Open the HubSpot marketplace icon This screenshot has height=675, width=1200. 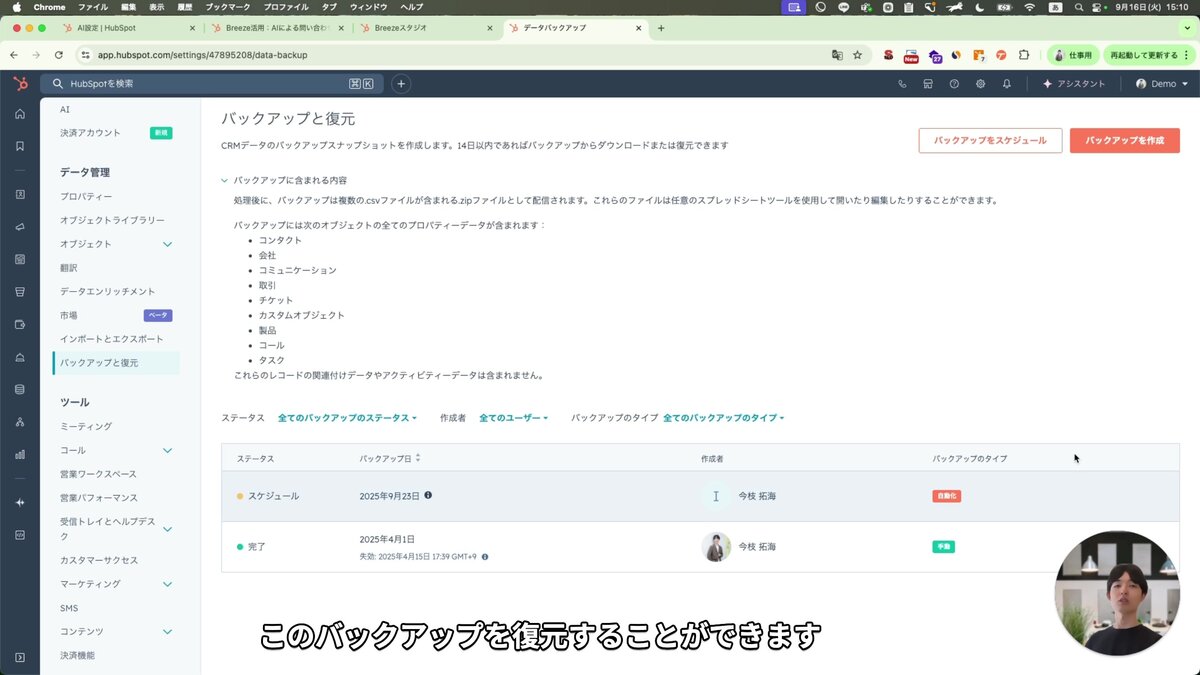click(927, 84)
